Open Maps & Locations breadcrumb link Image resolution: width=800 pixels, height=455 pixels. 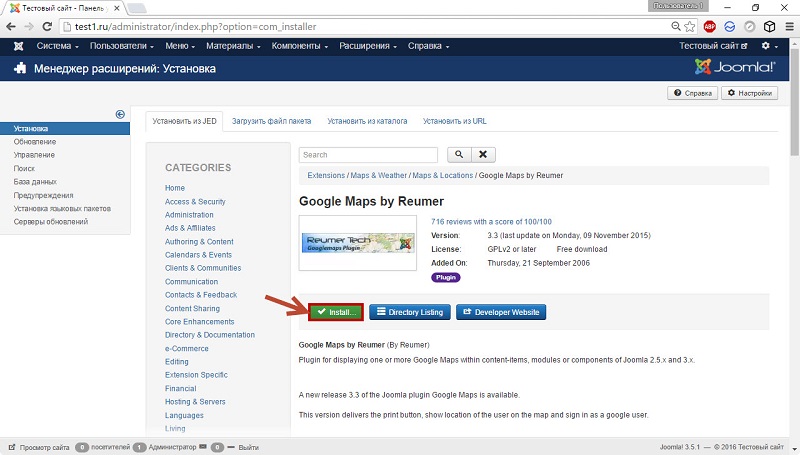click(x=443, y=175)
